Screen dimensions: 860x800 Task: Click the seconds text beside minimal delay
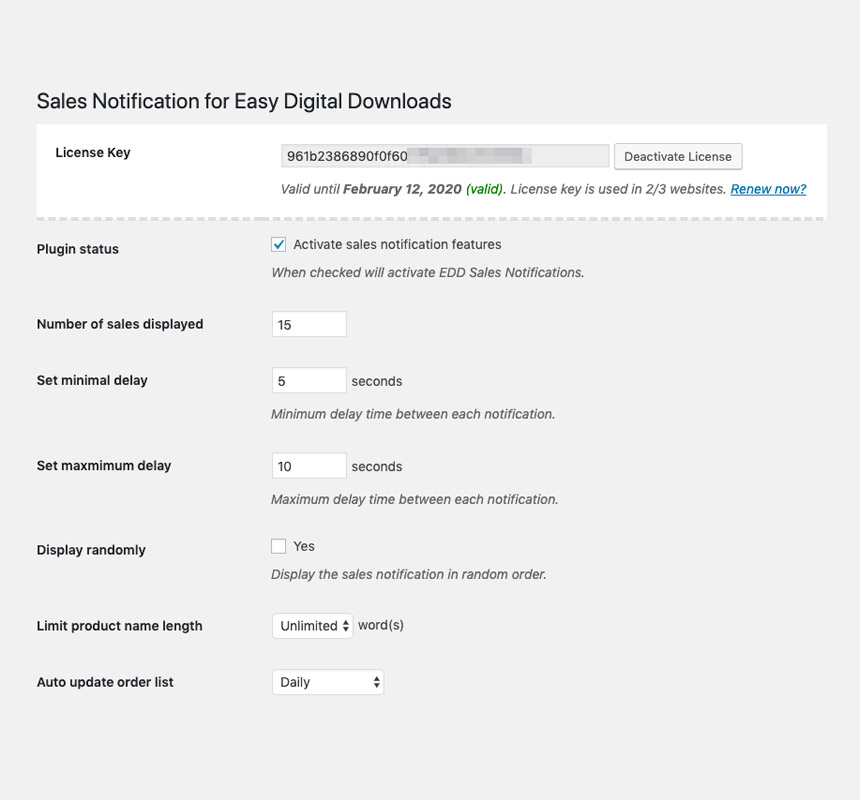click(x=377, y=381)
